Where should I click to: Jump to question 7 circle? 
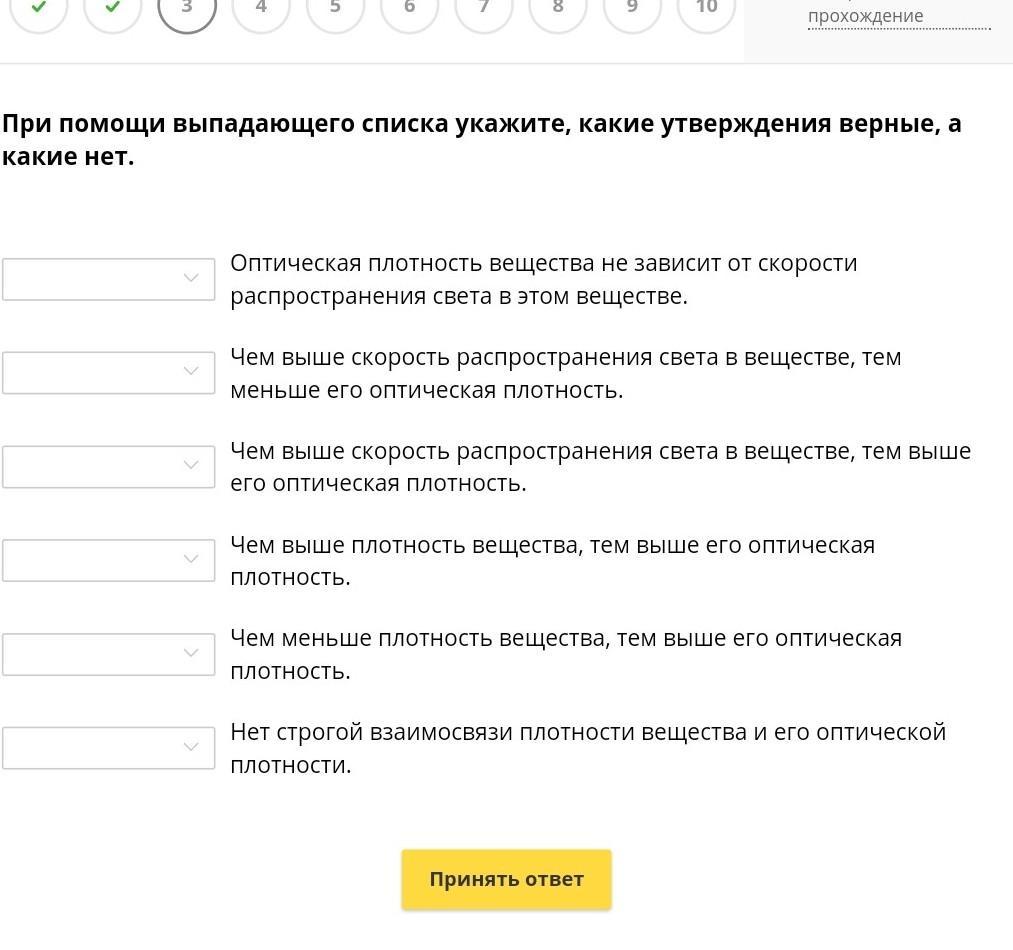click(484, 9)
